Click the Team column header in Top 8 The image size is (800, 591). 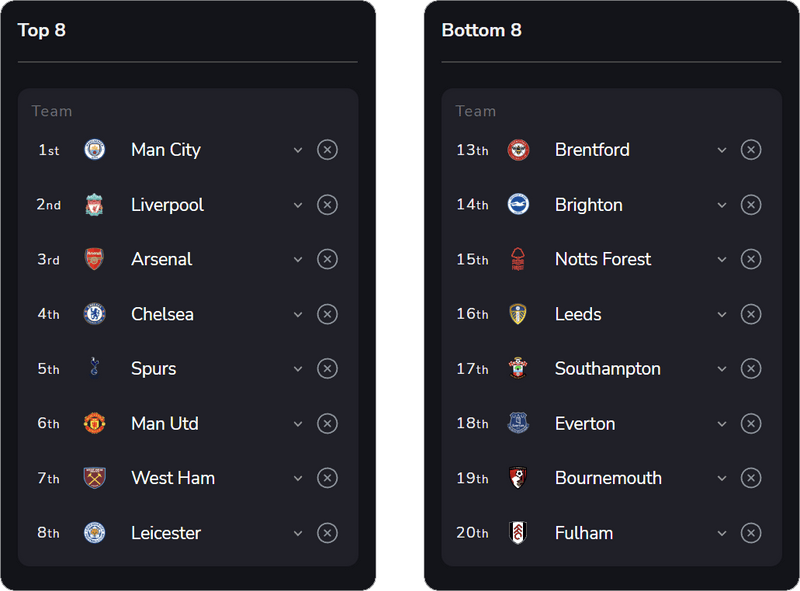coord(51,111)
